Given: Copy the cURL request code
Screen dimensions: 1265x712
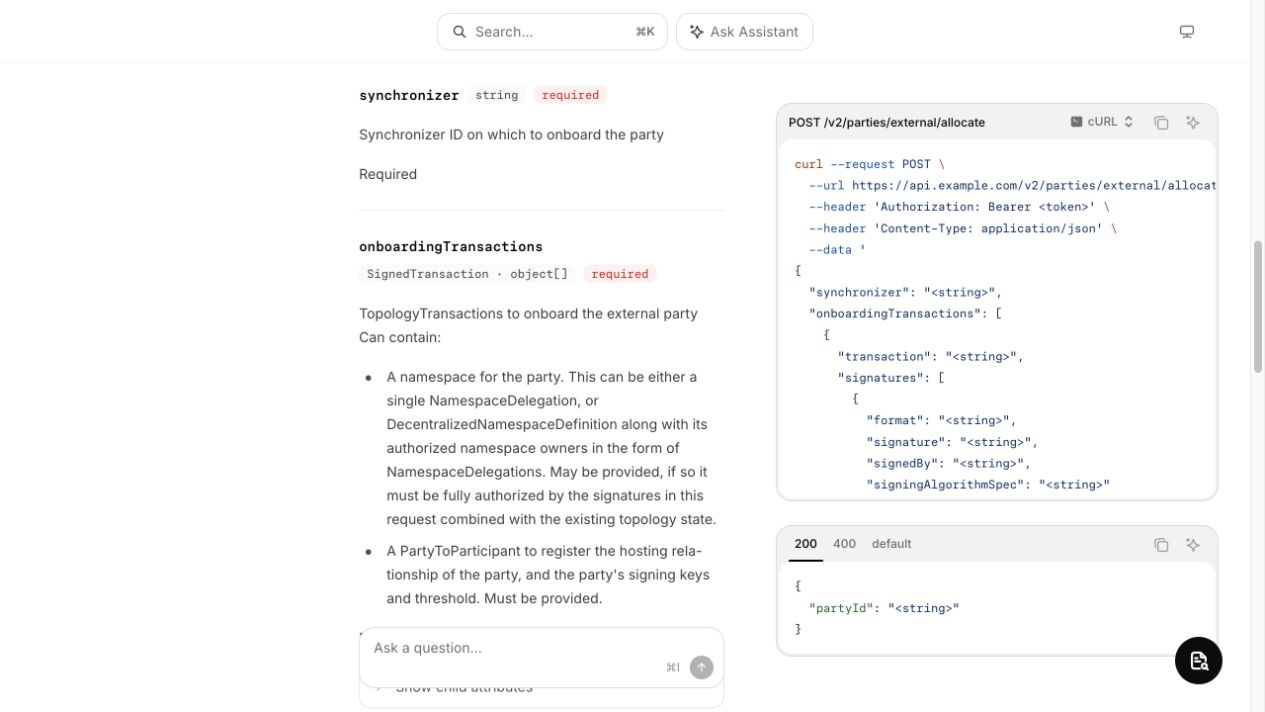Looking at the screenshot, I should (1161, 122).
